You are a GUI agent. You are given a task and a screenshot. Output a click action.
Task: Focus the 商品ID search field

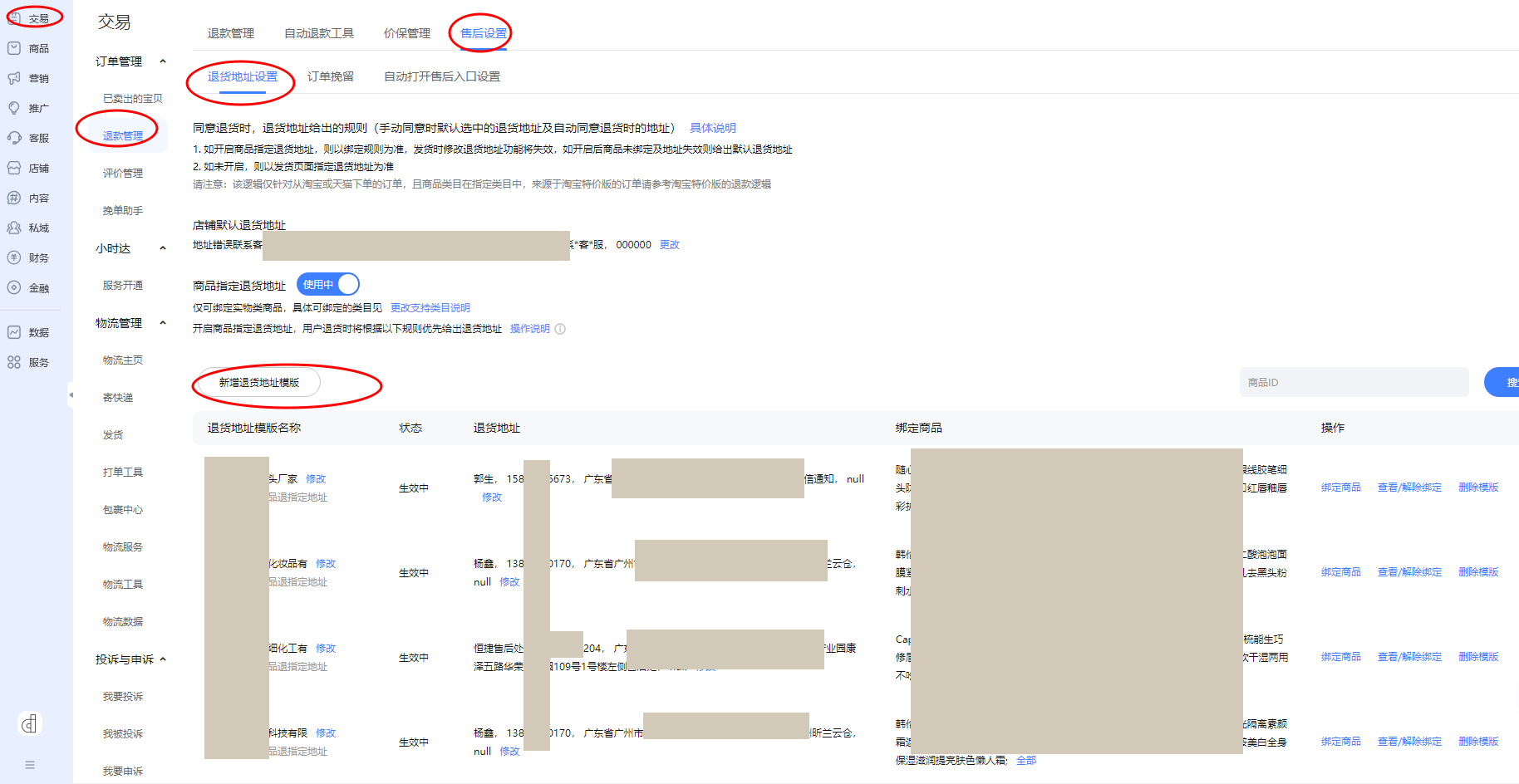tap(1354, 382)
